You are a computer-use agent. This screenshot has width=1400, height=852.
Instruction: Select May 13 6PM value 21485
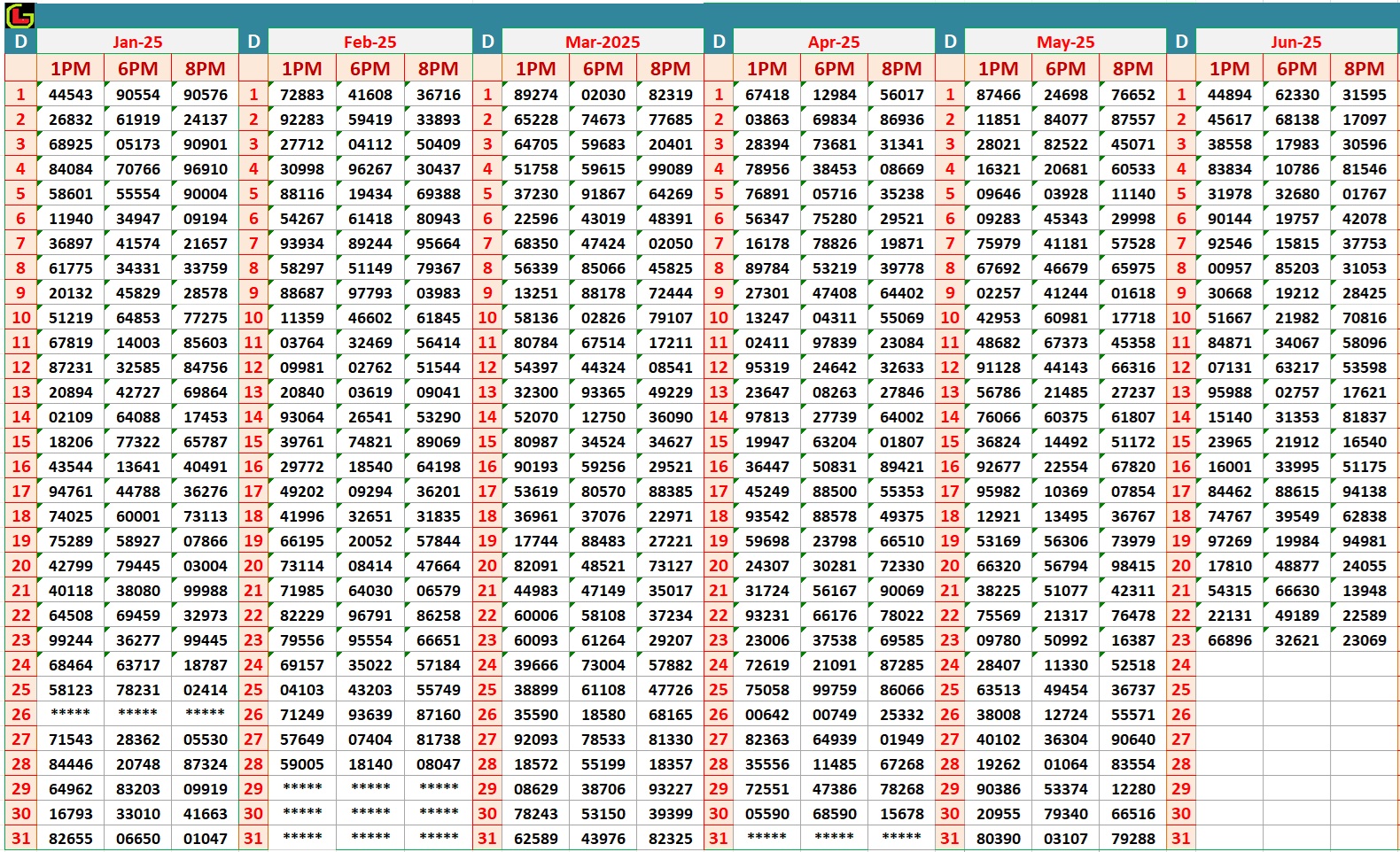tap(1066, 391)
